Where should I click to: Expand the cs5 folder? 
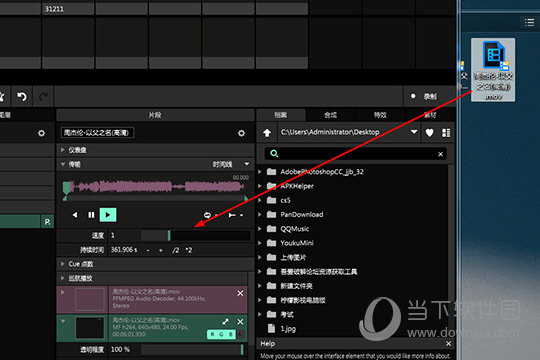260,200
